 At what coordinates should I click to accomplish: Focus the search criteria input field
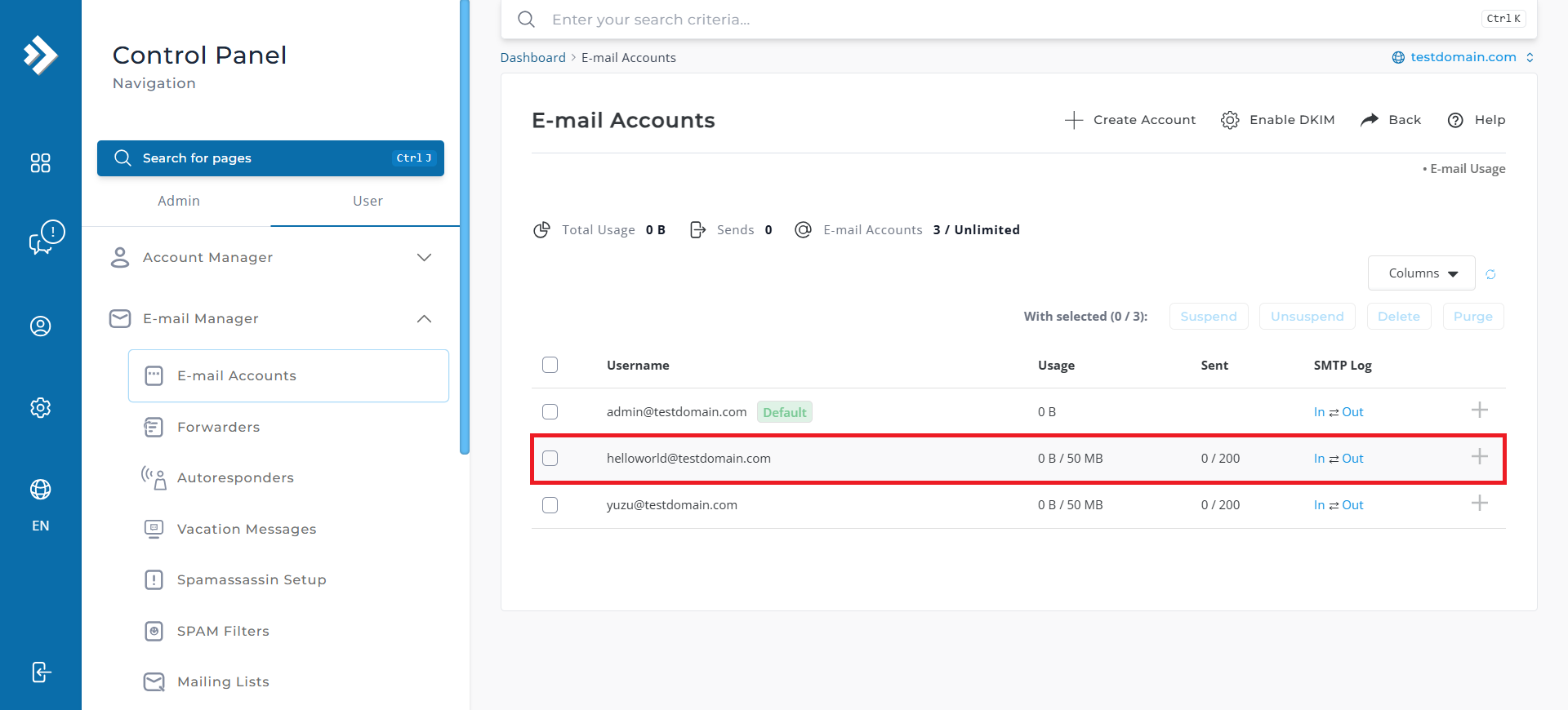click(1013, 20)
